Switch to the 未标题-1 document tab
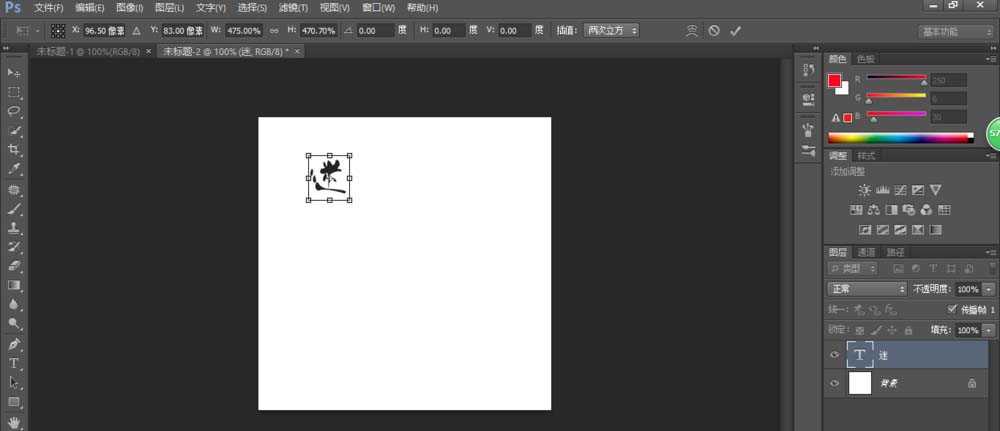This screenshot has width=1000, height=431. (86, 50)
